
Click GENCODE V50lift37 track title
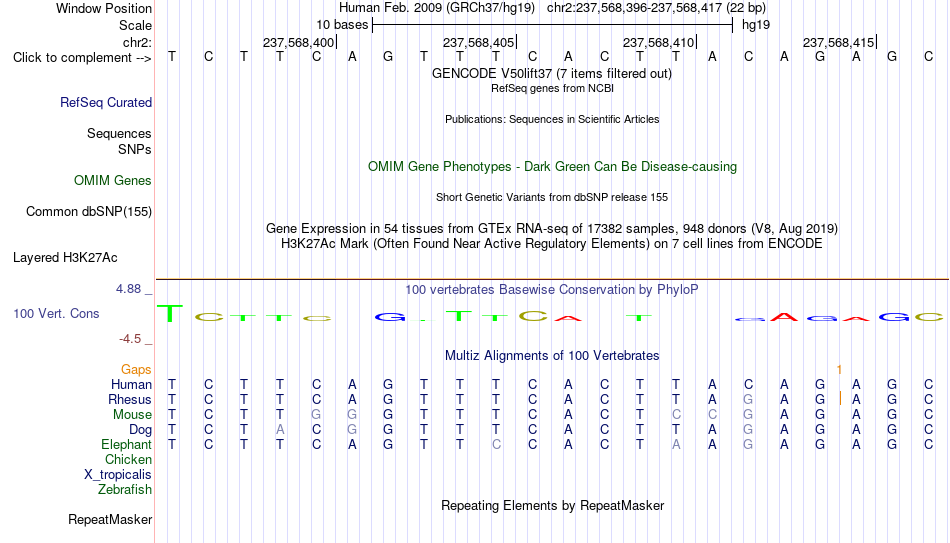click(x=552, y=74)
